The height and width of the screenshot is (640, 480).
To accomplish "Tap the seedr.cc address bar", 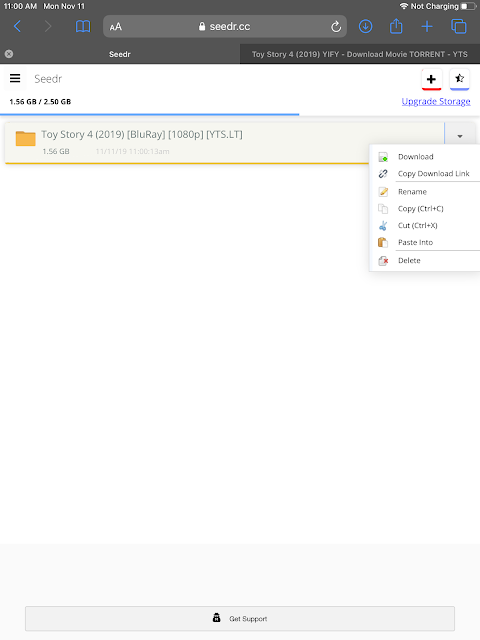I will click(225, 27).
